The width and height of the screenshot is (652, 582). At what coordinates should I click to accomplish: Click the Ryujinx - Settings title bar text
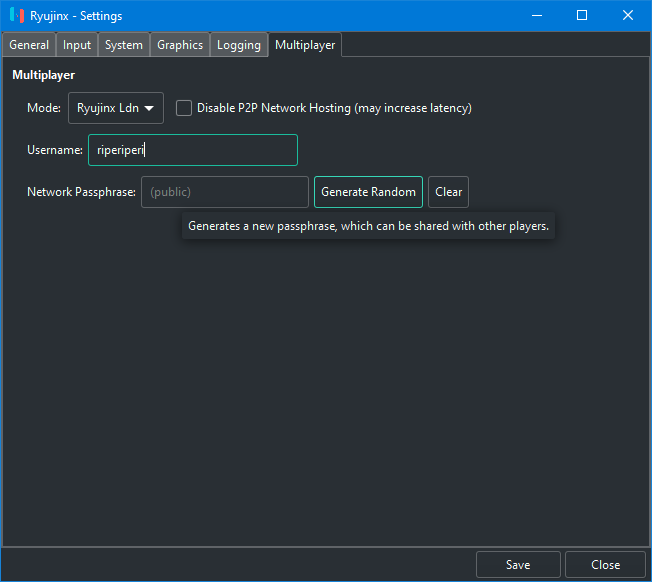pyautogui.click(x=76, y=16)
